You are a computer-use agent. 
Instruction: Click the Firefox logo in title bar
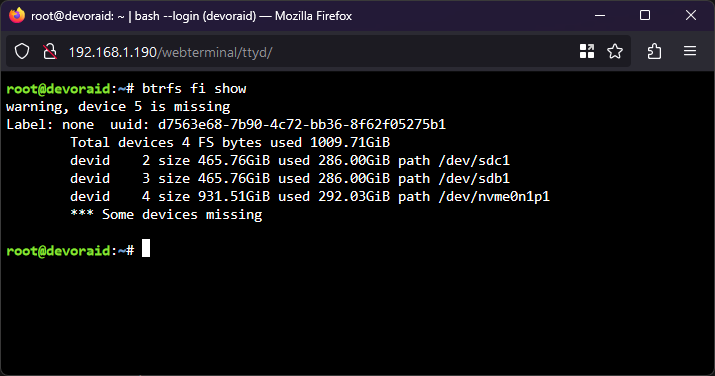click(x=17, y=15)
